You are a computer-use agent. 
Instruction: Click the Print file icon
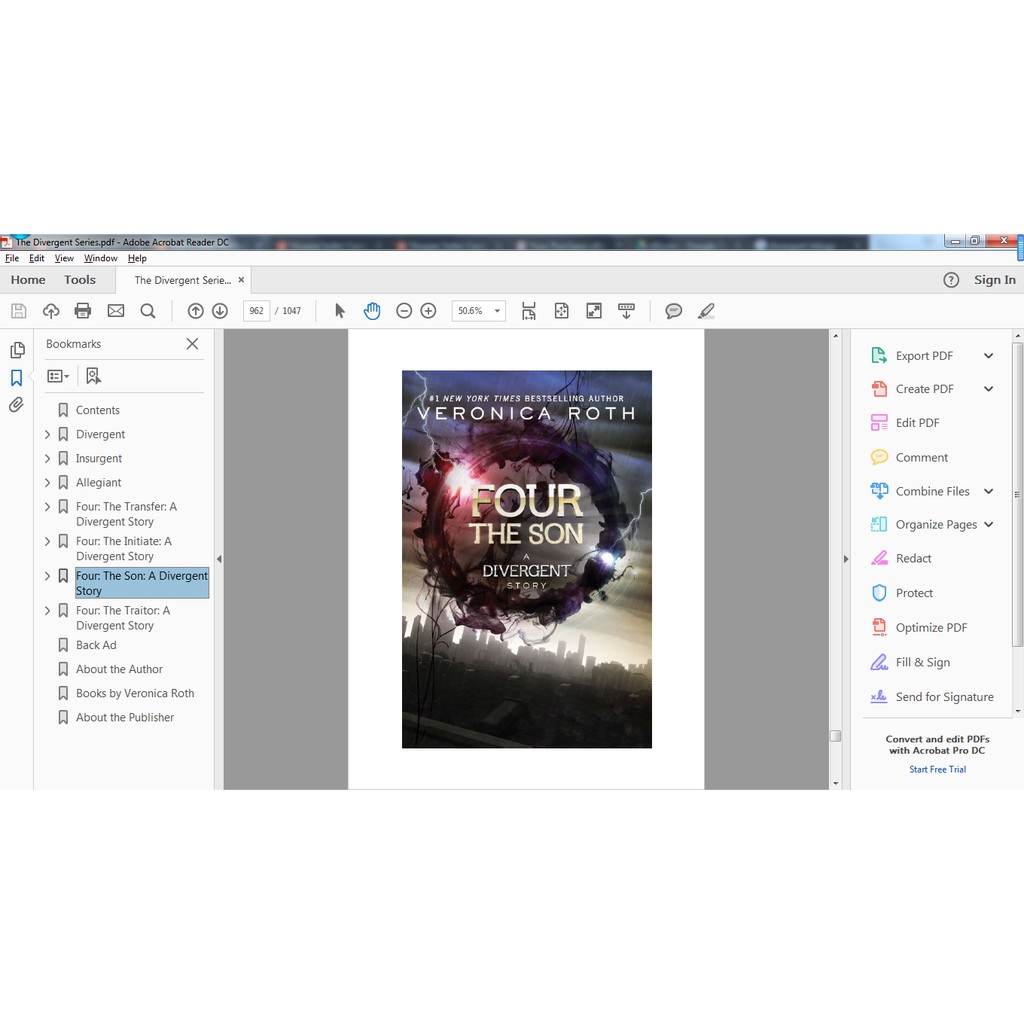point(83,311)
